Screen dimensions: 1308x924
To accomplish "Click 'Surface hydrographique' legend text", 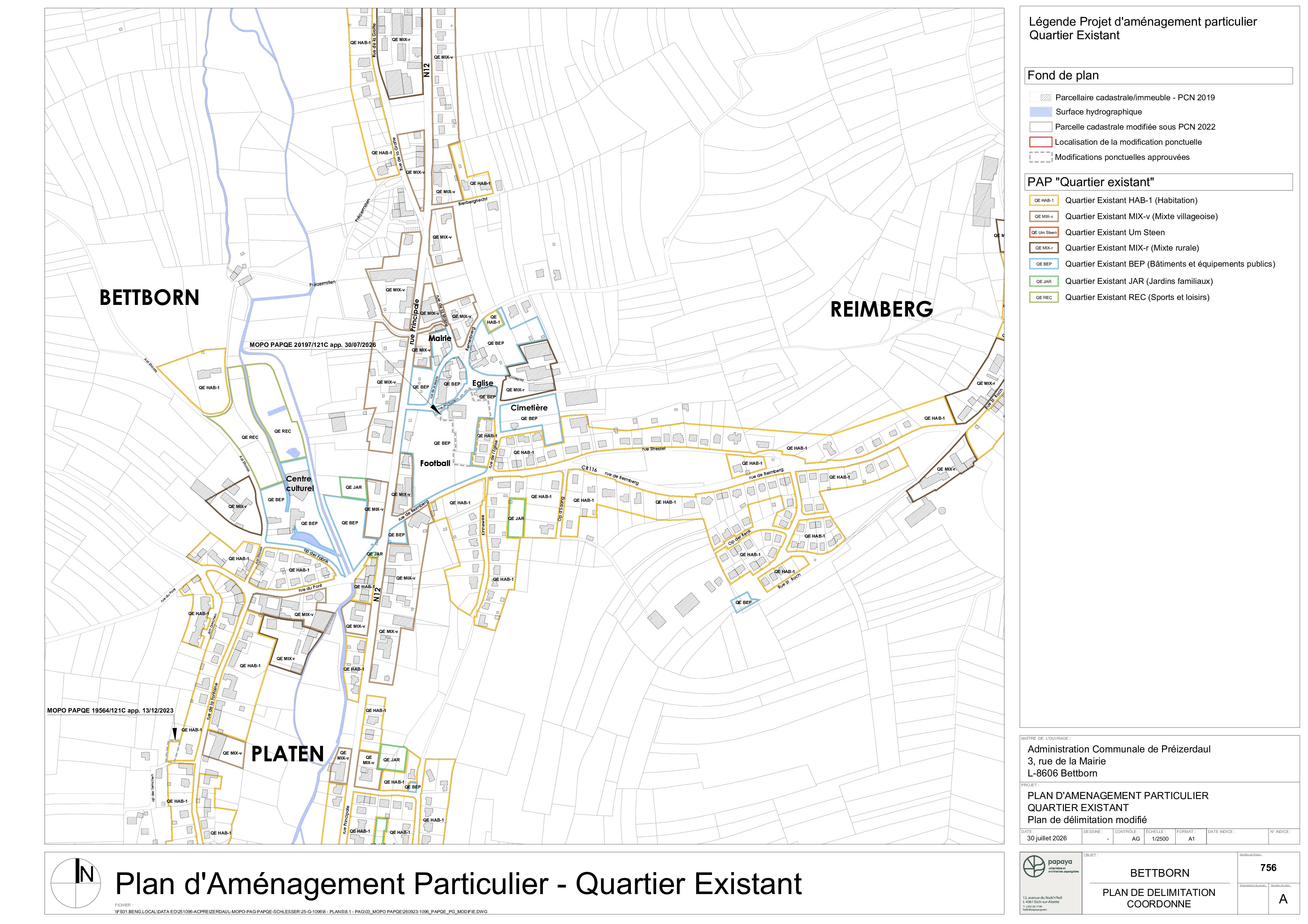I will coord(1098,112).
